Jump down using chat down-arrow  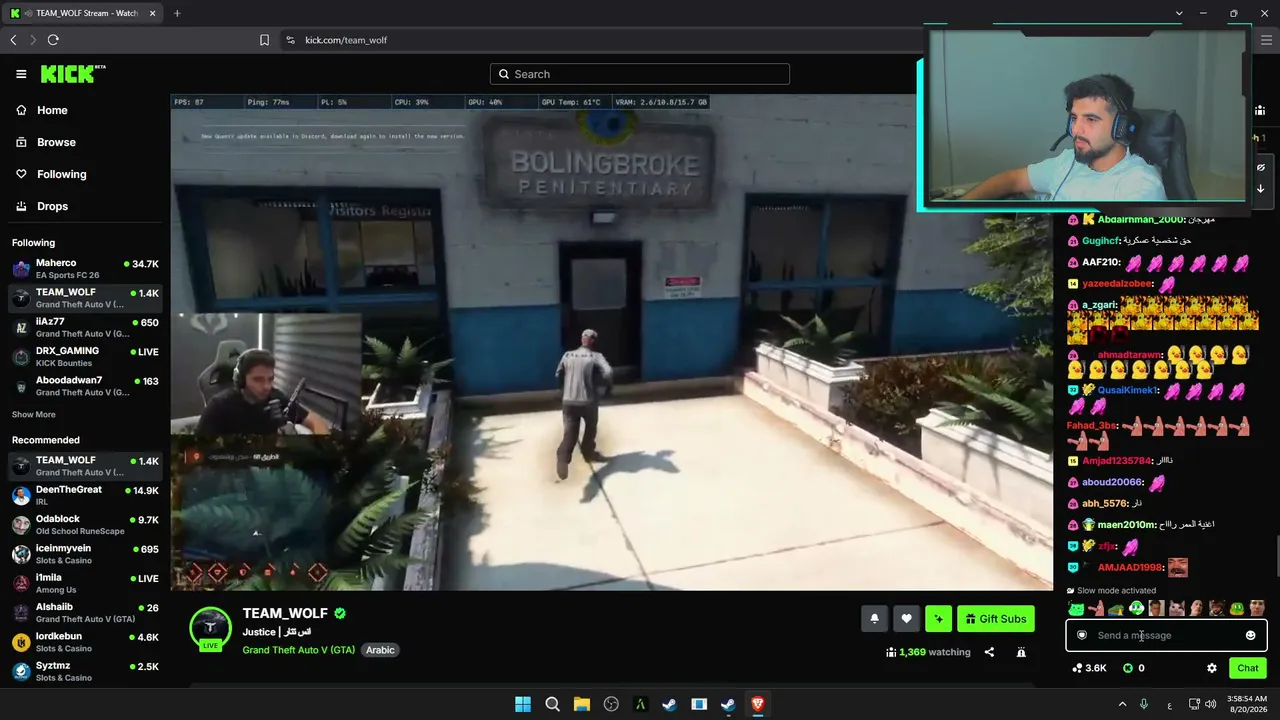1261,188
